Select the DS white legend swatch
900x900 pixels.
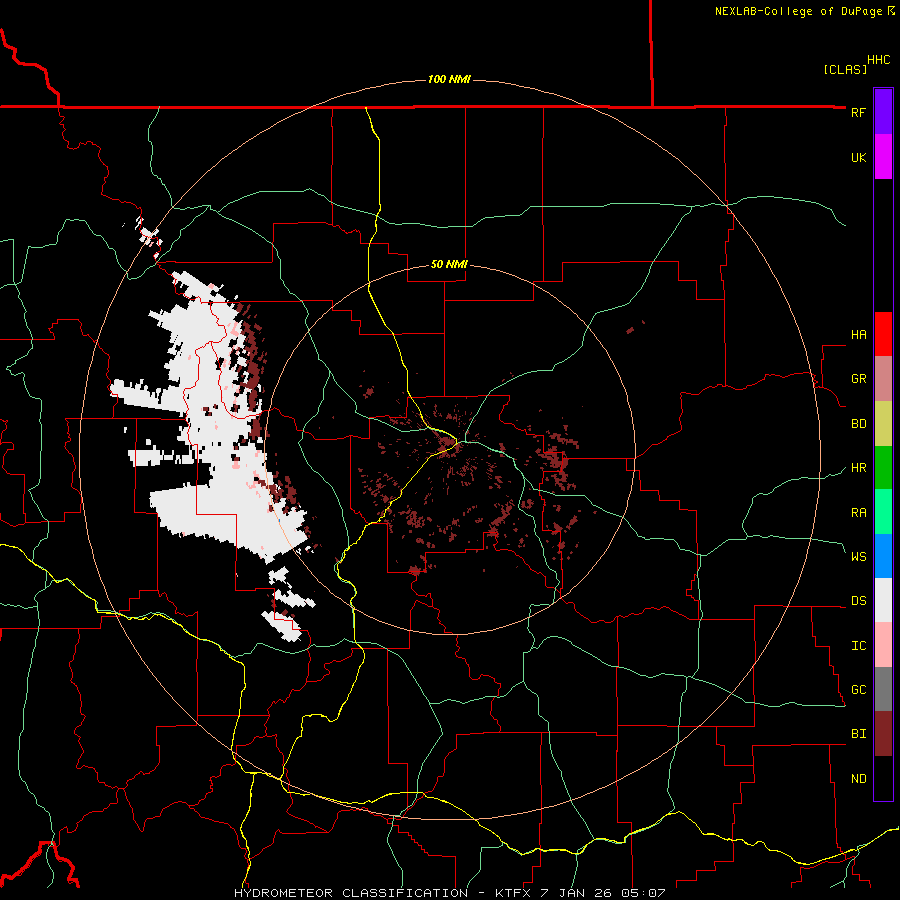tap(883, 600)
